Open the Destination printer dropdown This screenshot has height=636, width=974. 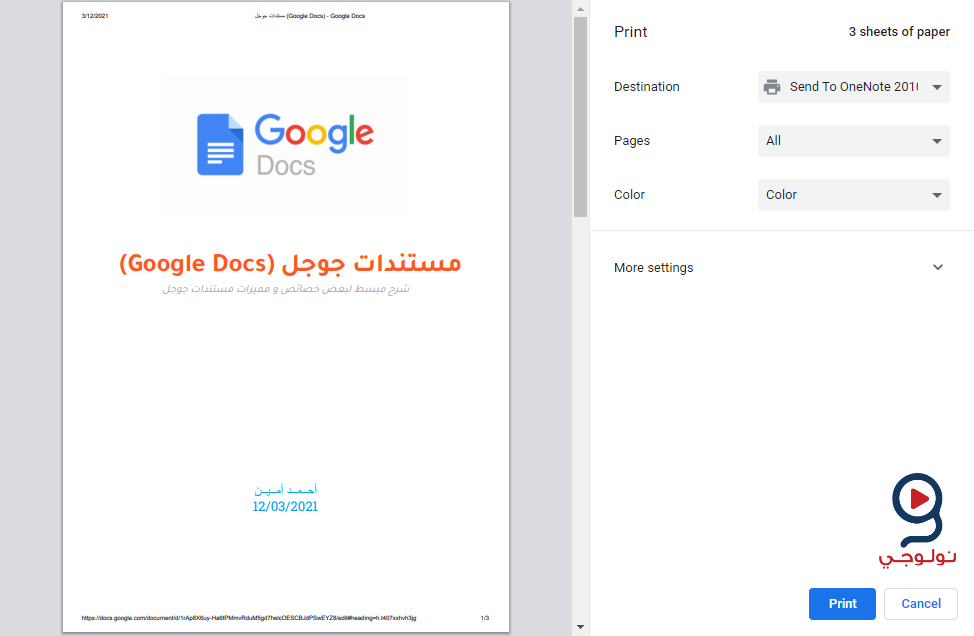click(x=853, y=87)
